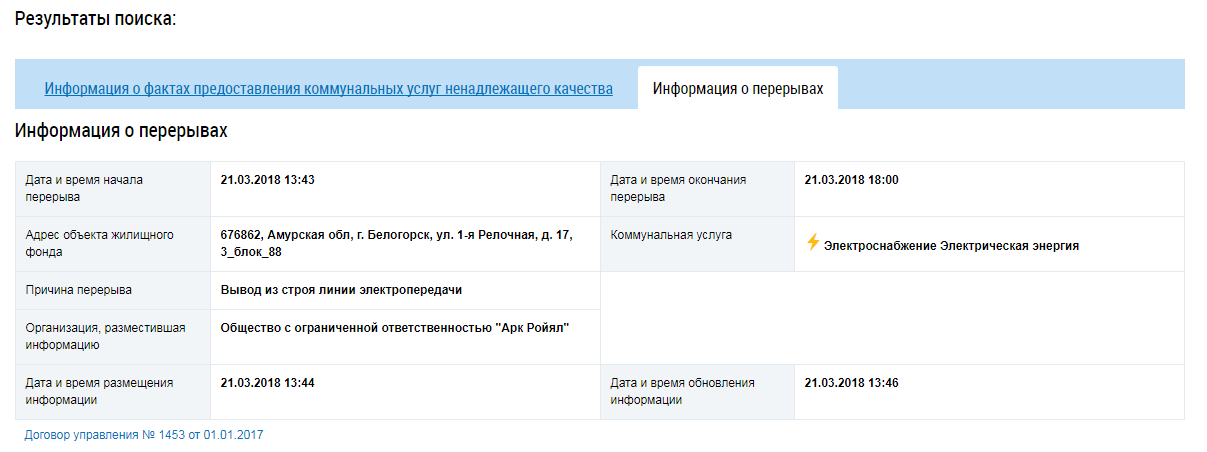Click the Belogorsk housing address text
The image size is (1207, 452).
click(x=397, y=243)
